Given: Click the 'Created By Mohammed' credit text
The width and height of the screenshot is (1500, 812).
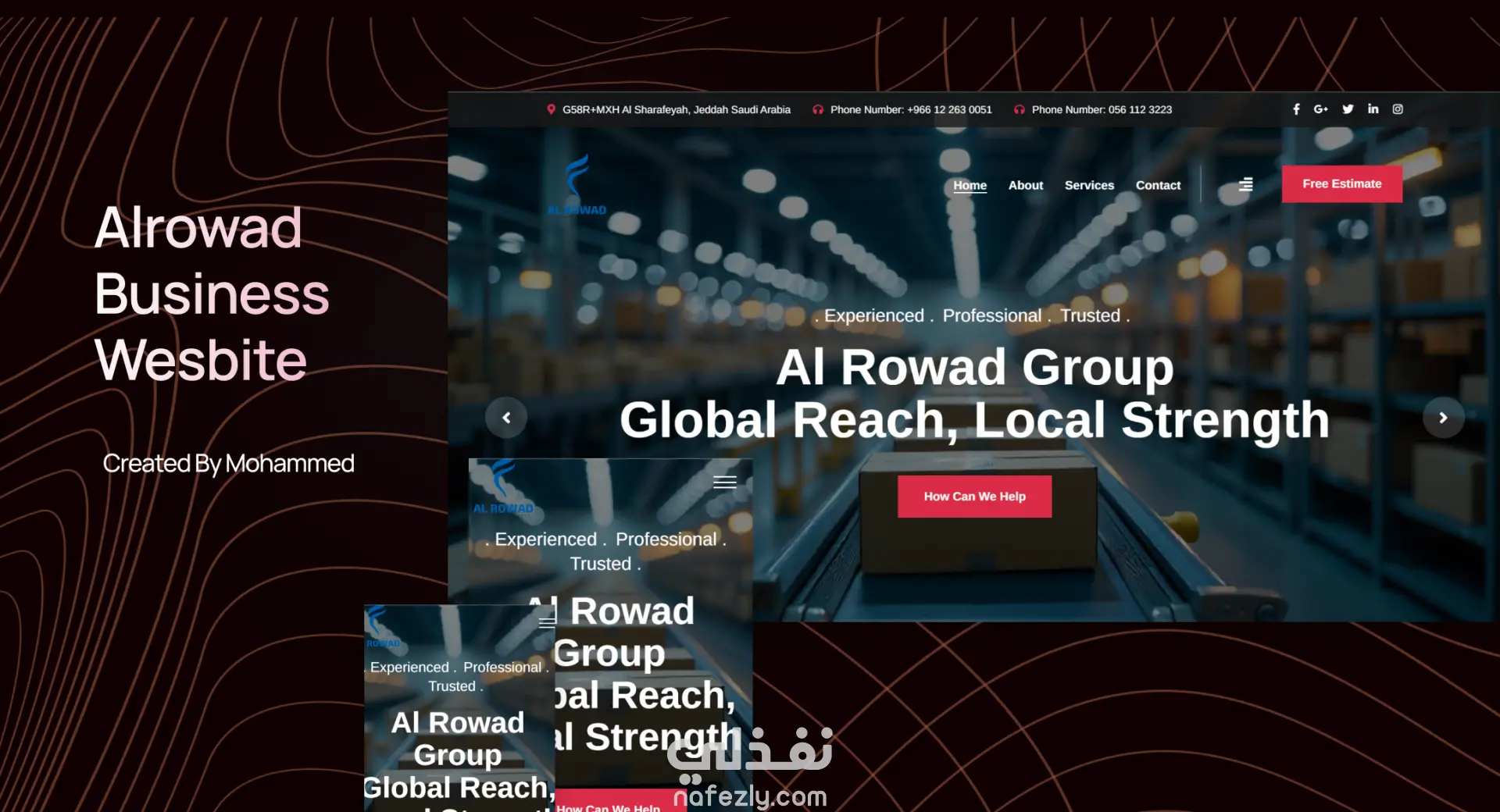Looking at the screenshot, I should click(228, 464).
